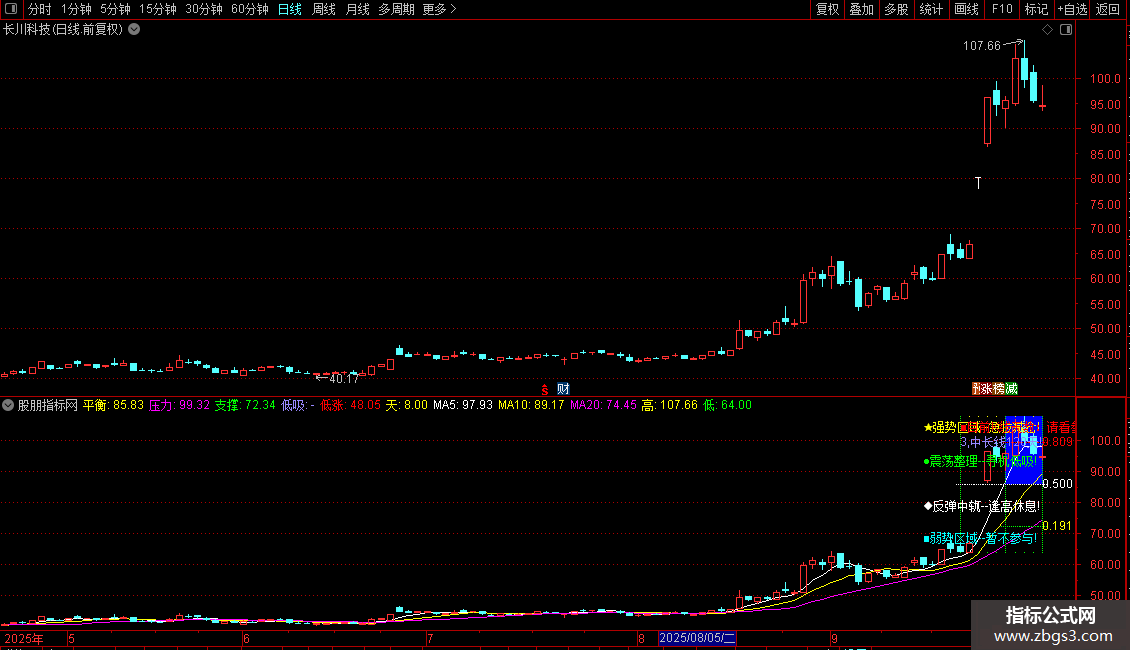Image resolution: width=1130 pixels, height=650 pixels.
Task: Select the 30分钟 period
Action: 203,9
